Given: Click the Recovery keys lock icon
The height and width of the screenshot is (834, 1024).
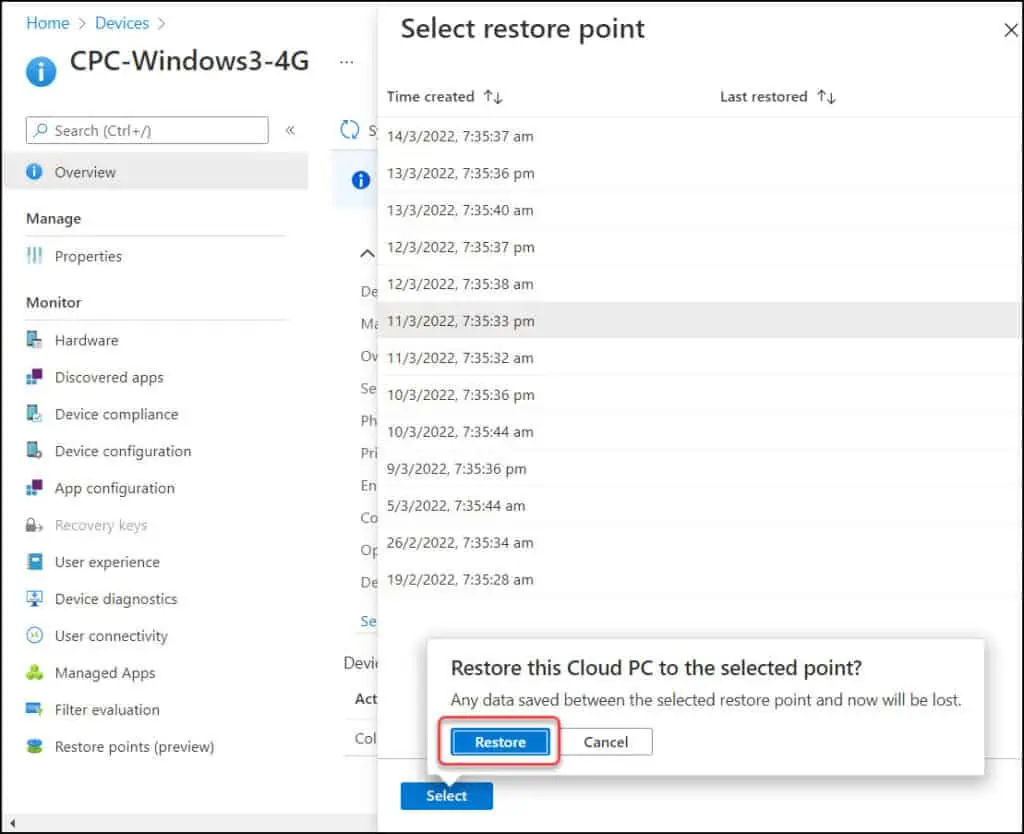Looking at the screenshot, I should (34, 525).
